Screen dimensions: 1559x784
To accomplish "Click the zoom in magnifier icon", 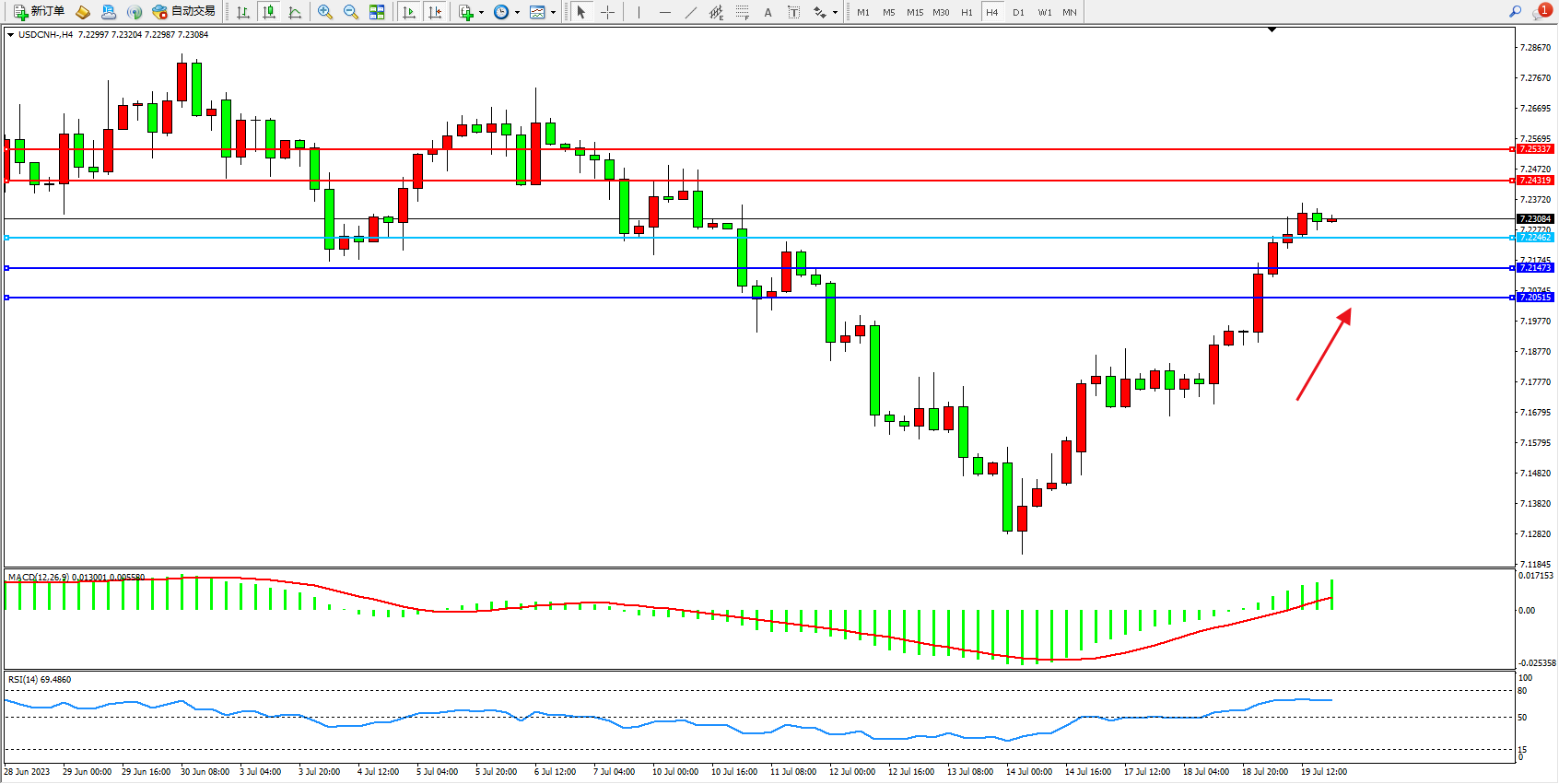I will (x=324, y=12).
